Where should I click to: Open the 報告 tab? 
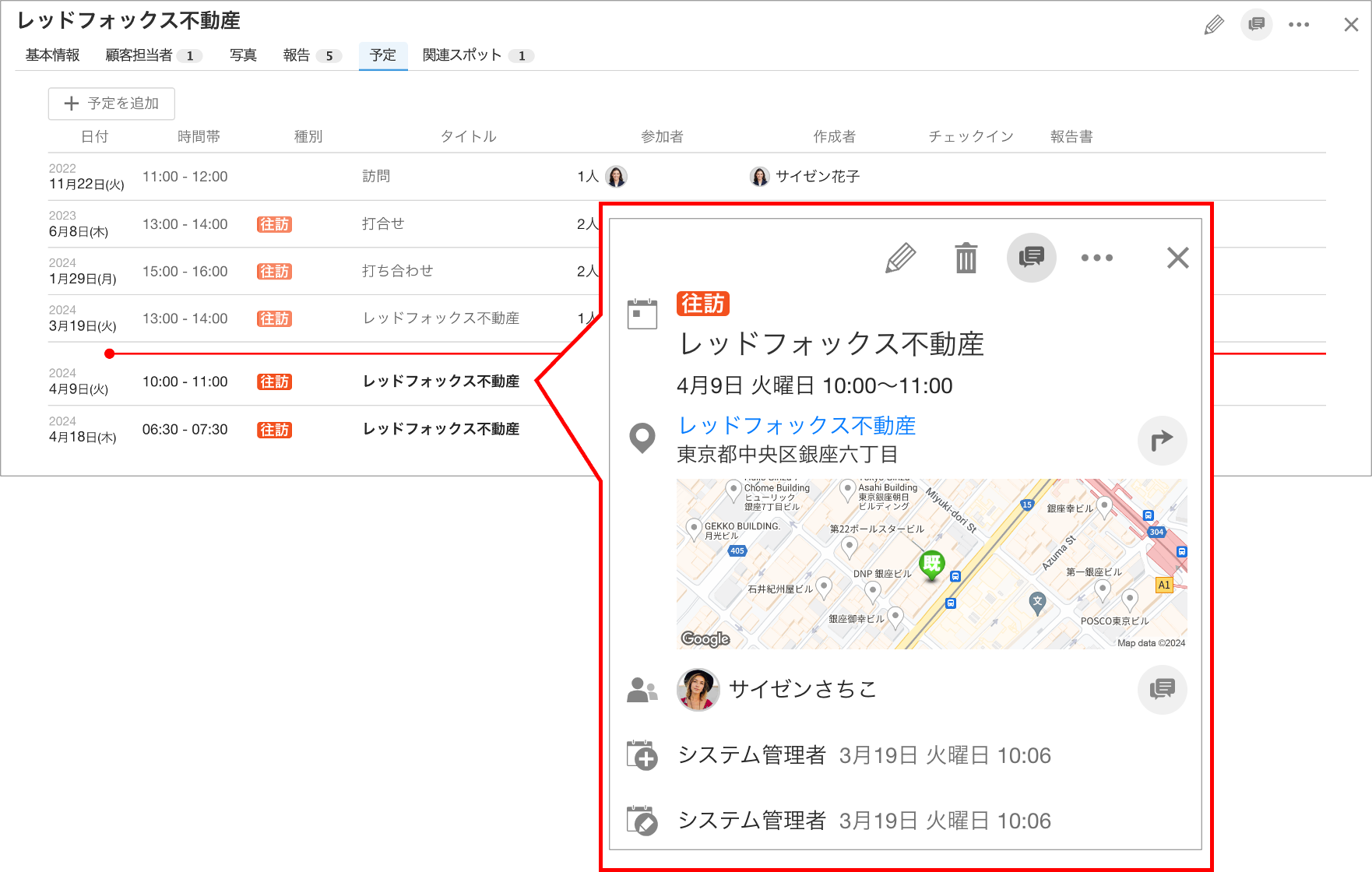(x=311, y=55)
